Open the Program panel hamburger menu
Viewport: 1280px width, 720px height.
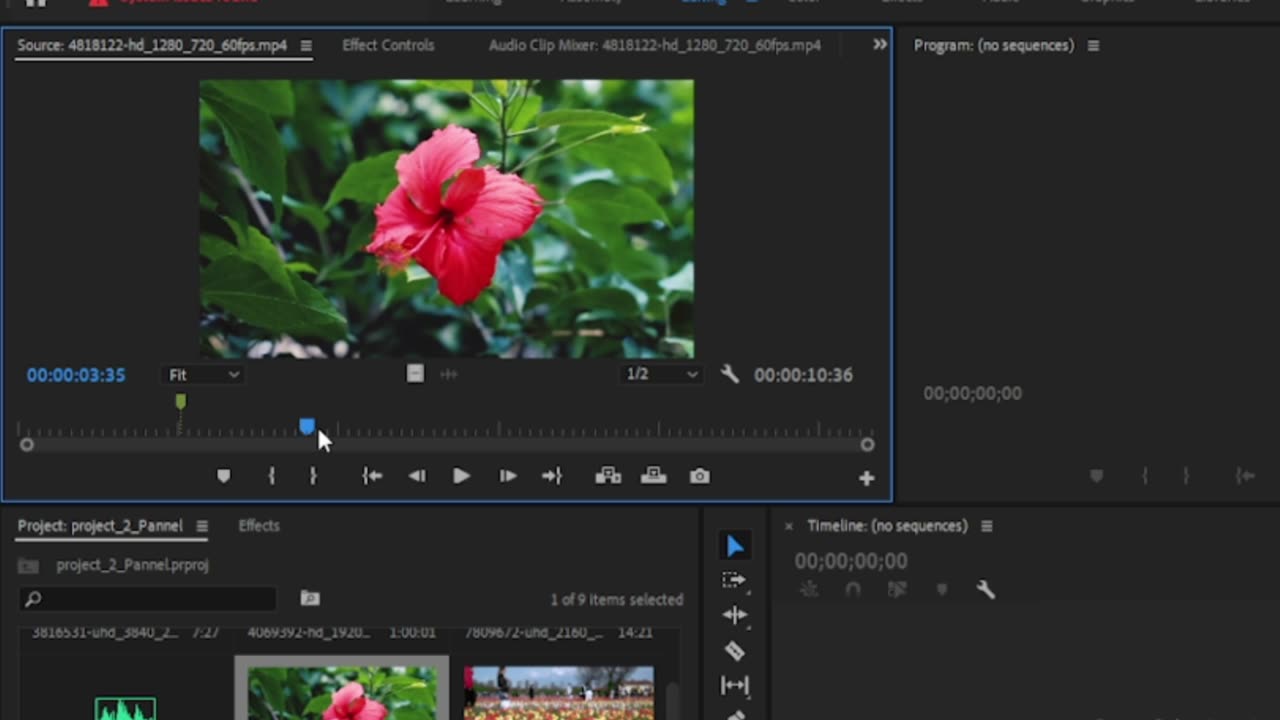coord(1093,46)
